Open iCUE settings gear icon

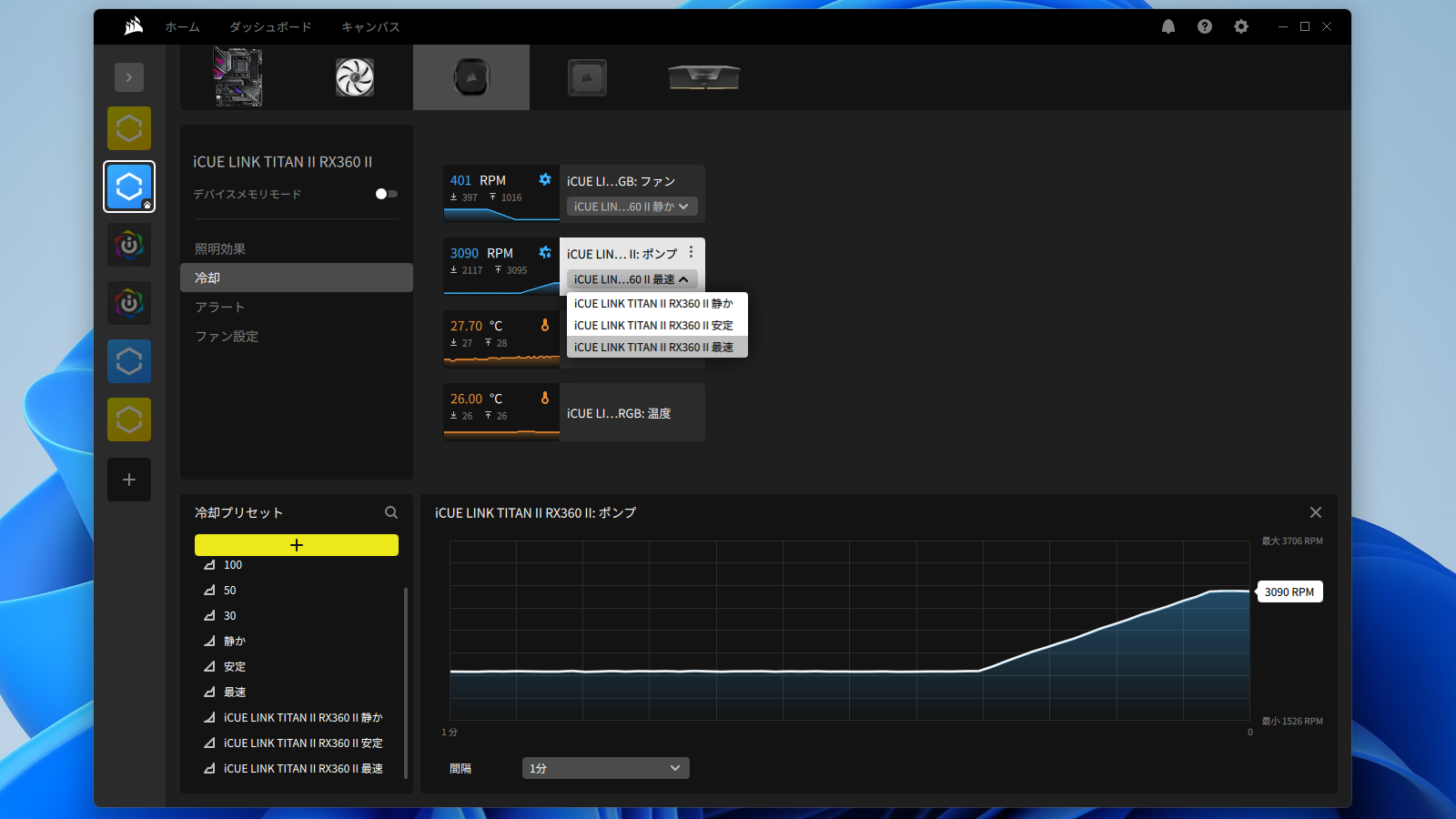(x=1241, y=26)
